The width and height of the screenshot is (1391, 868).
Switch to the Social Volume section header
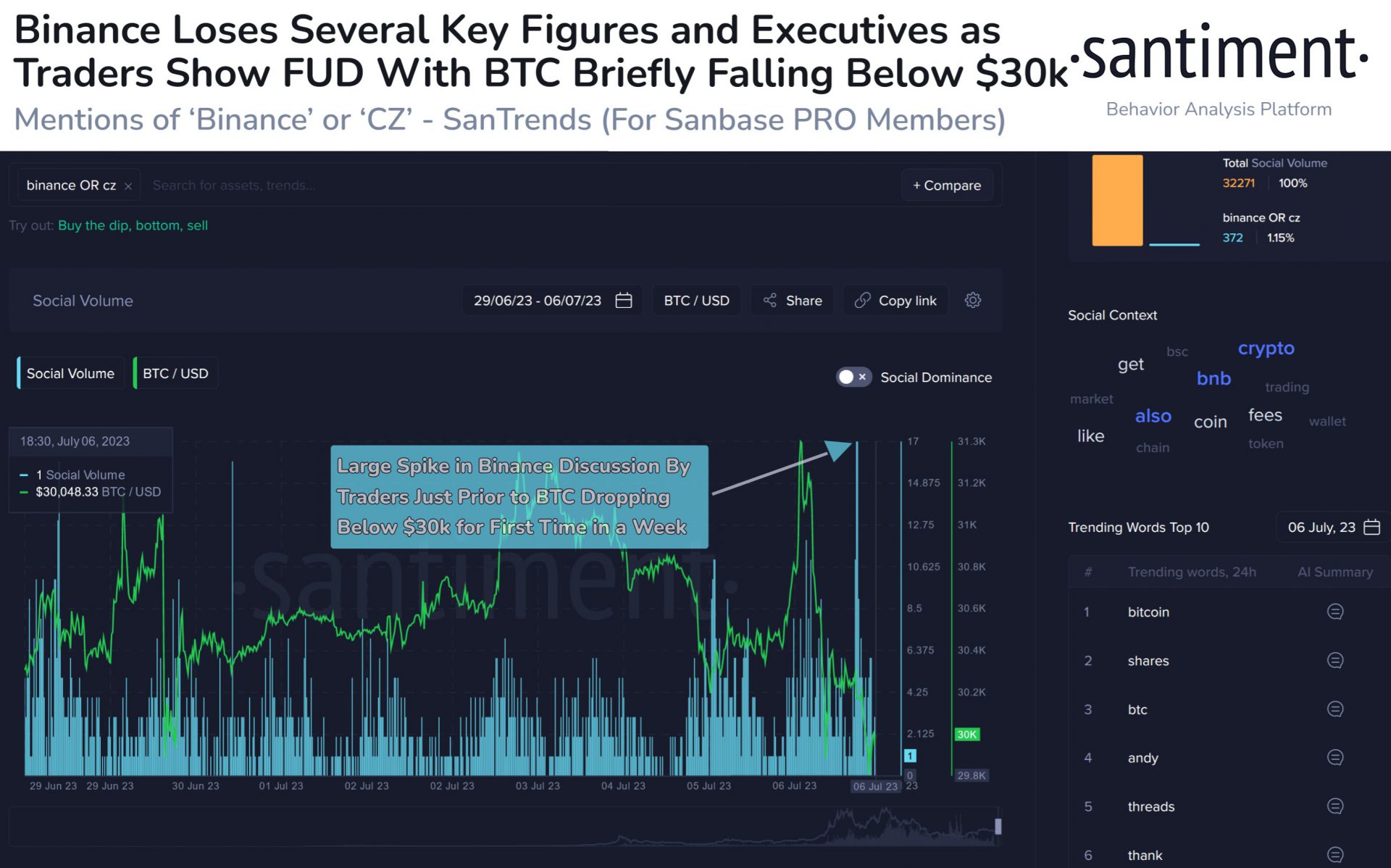pyautogui.click(x=82, y=300)
